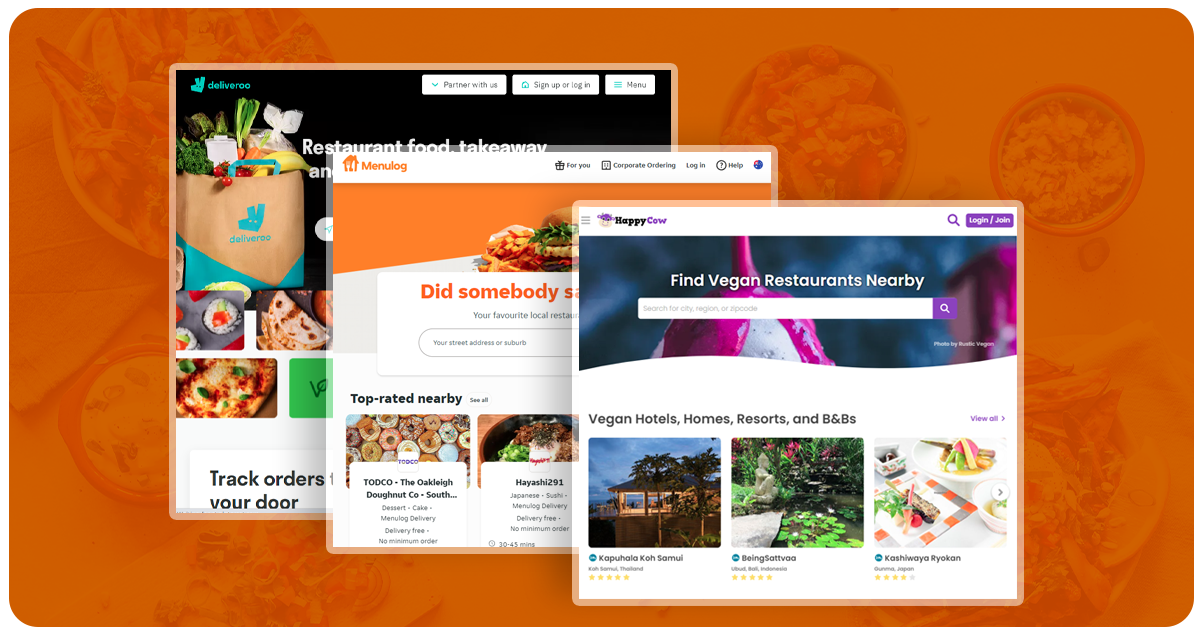Click the purple Login / Join button
Viewport: 1202px width, 634px height.
coord(990,220)
